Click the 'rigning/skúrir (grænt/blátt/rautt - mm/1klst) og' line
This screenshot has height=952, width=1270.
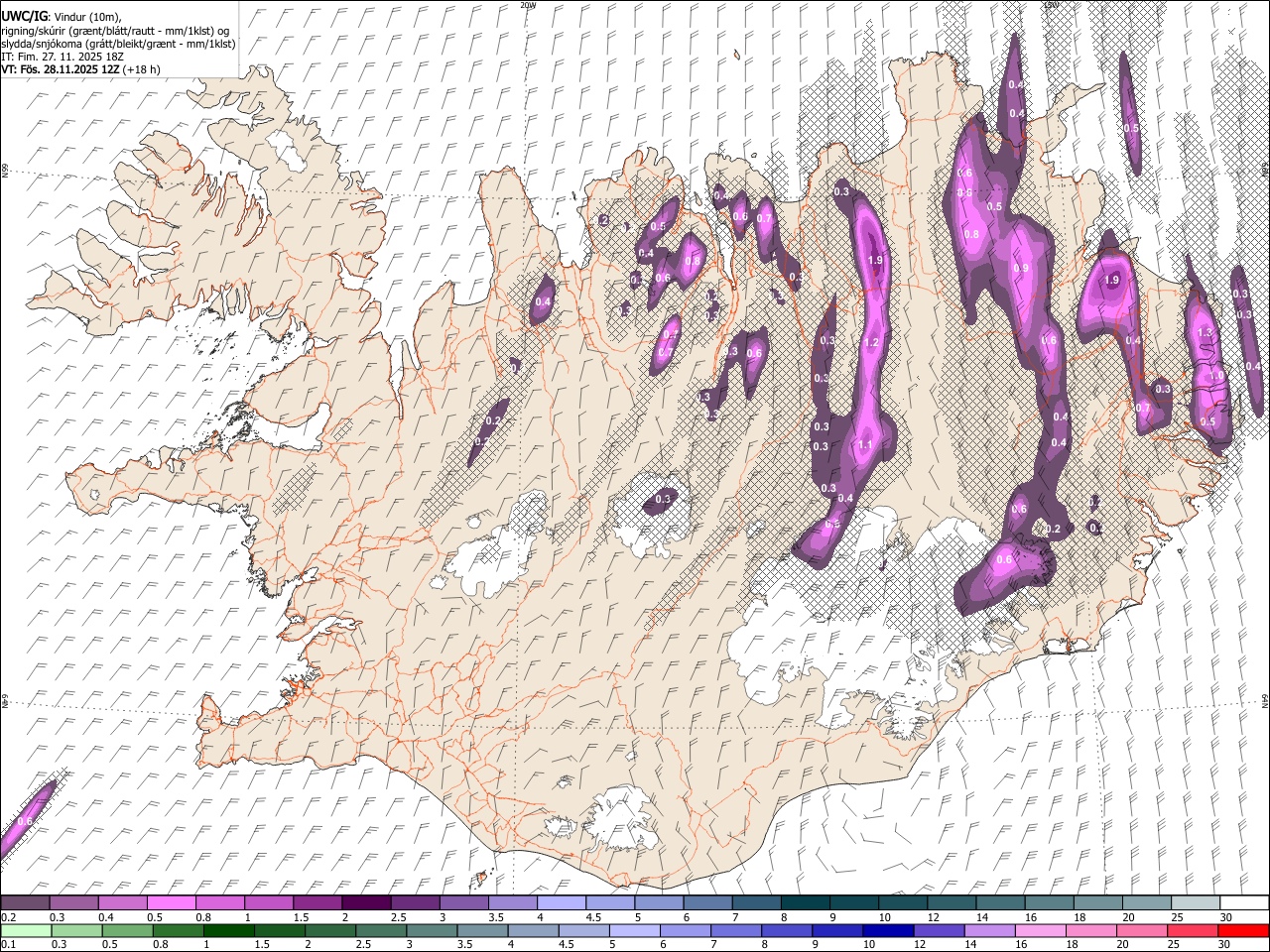[x=115, y=31]
